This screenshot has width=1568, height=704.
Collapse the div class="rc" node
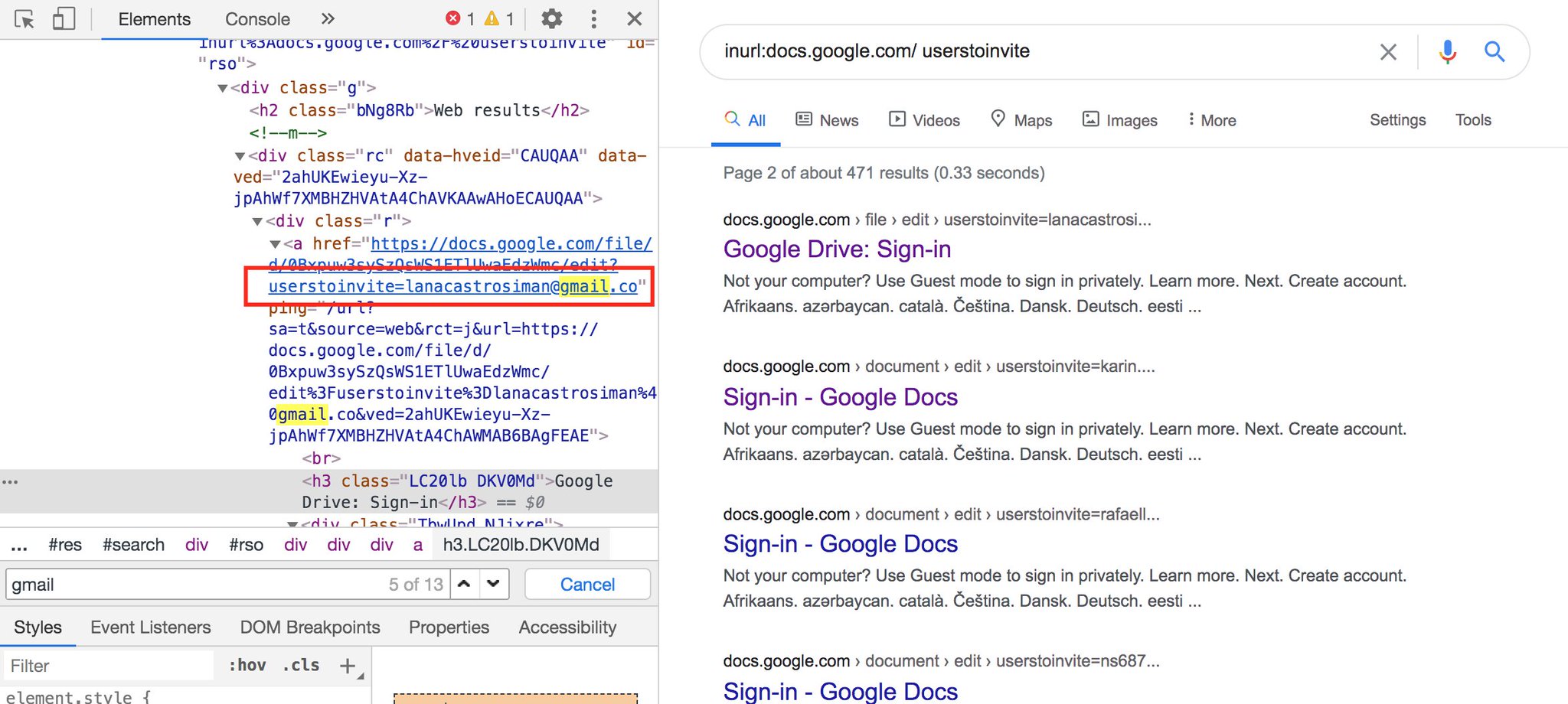click(x=240, y=156)
